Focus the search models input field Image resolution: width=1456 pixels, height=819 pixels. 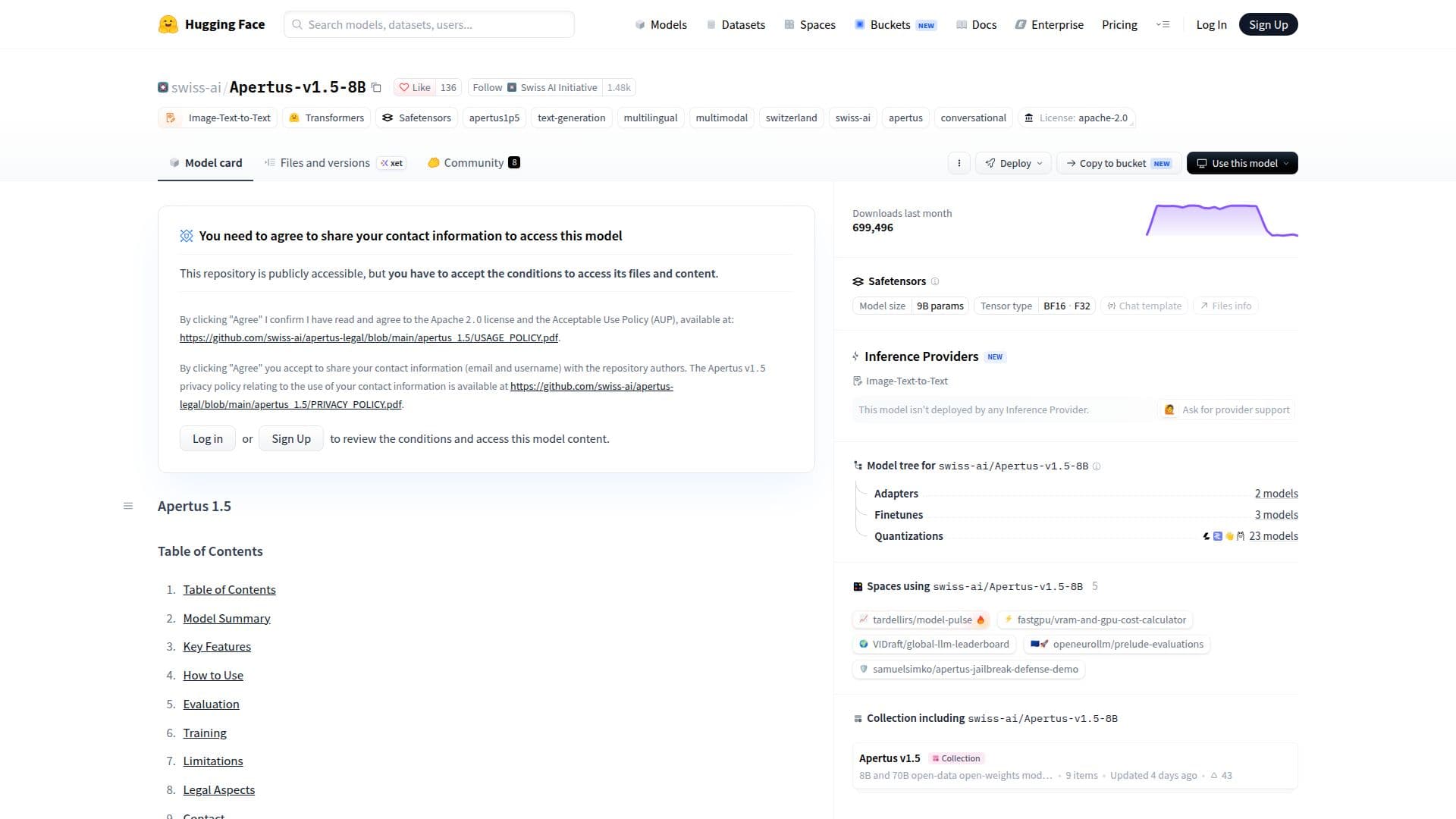click(x=429, y=24)
